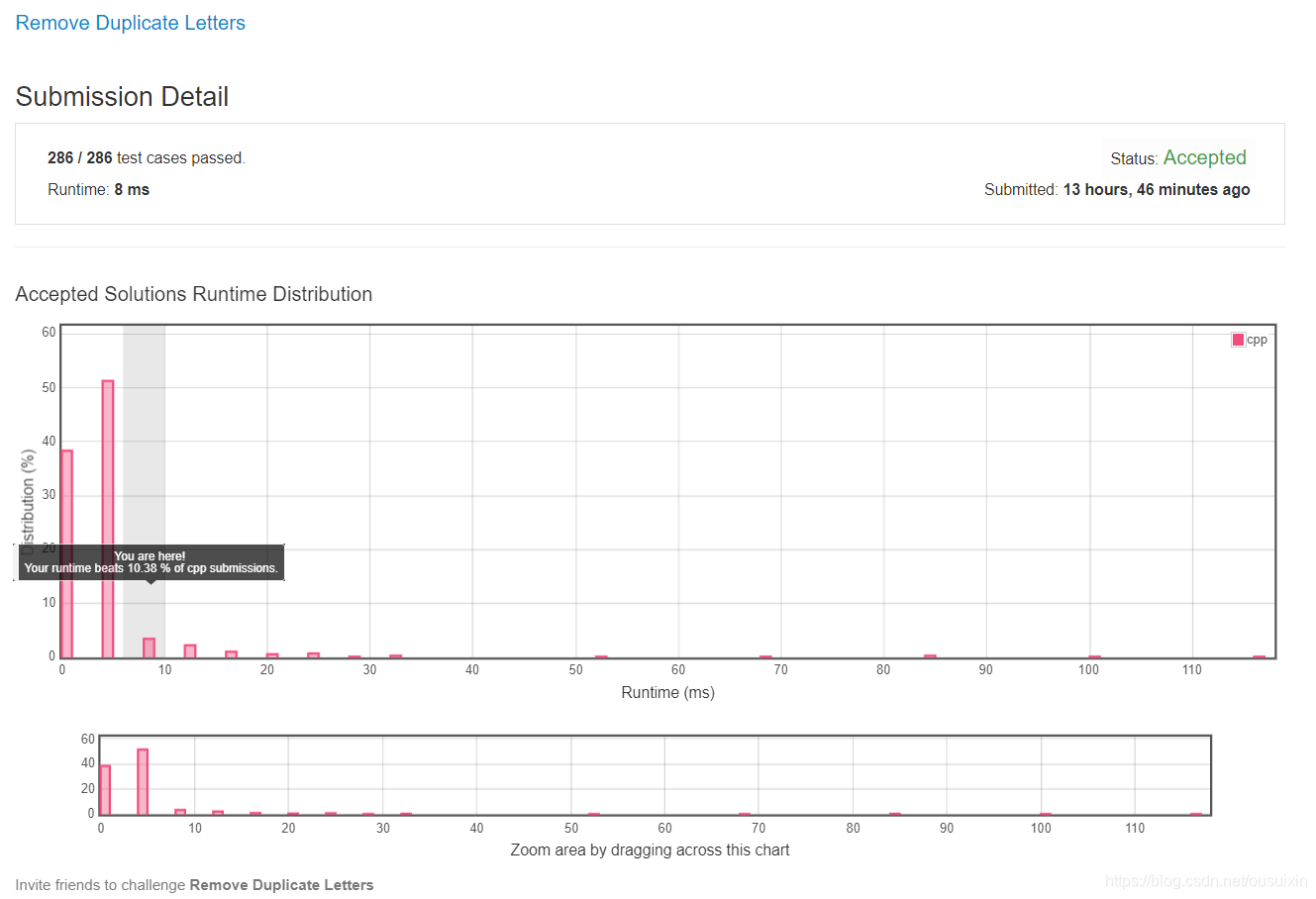This screenshot has height=899, width=1316.
Task: Click the 12 ms bar in main chart
Action: tap(190, 651)
